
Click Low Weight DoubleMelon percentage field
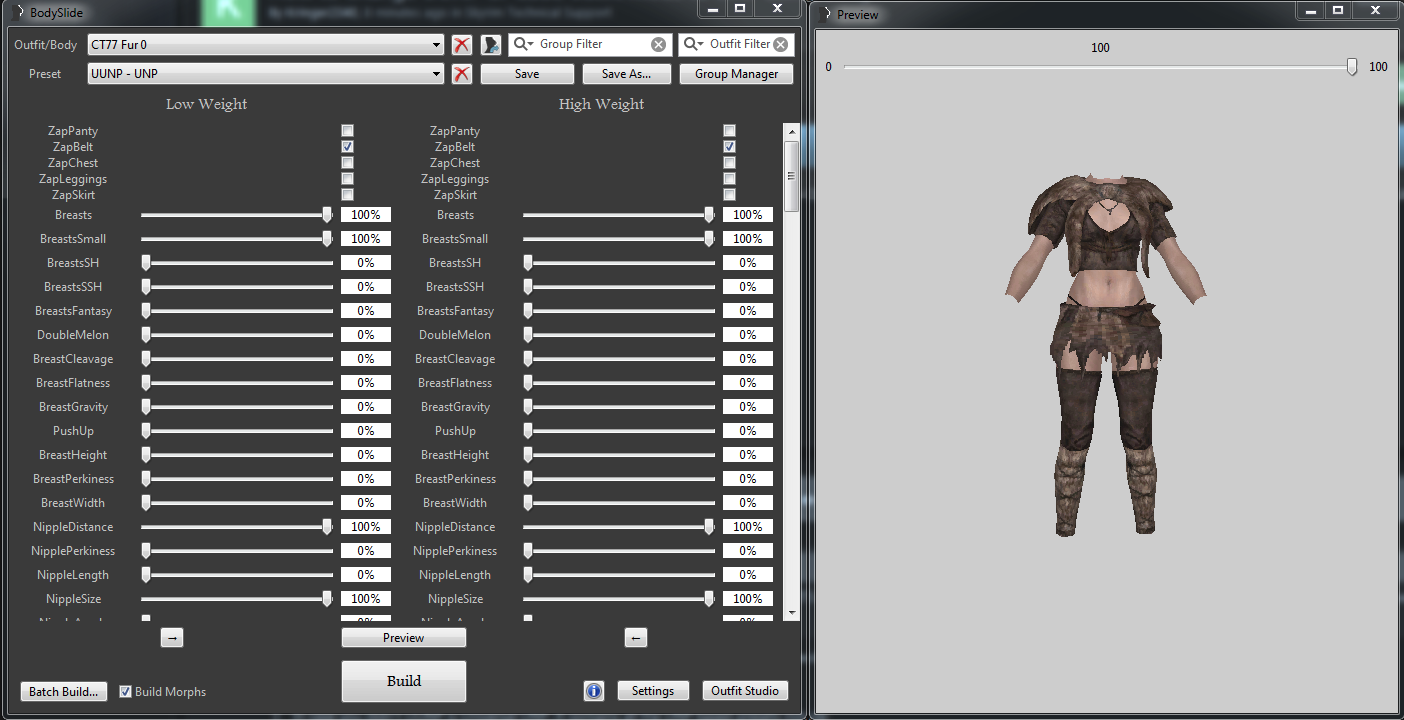click(x=366, y=335)
